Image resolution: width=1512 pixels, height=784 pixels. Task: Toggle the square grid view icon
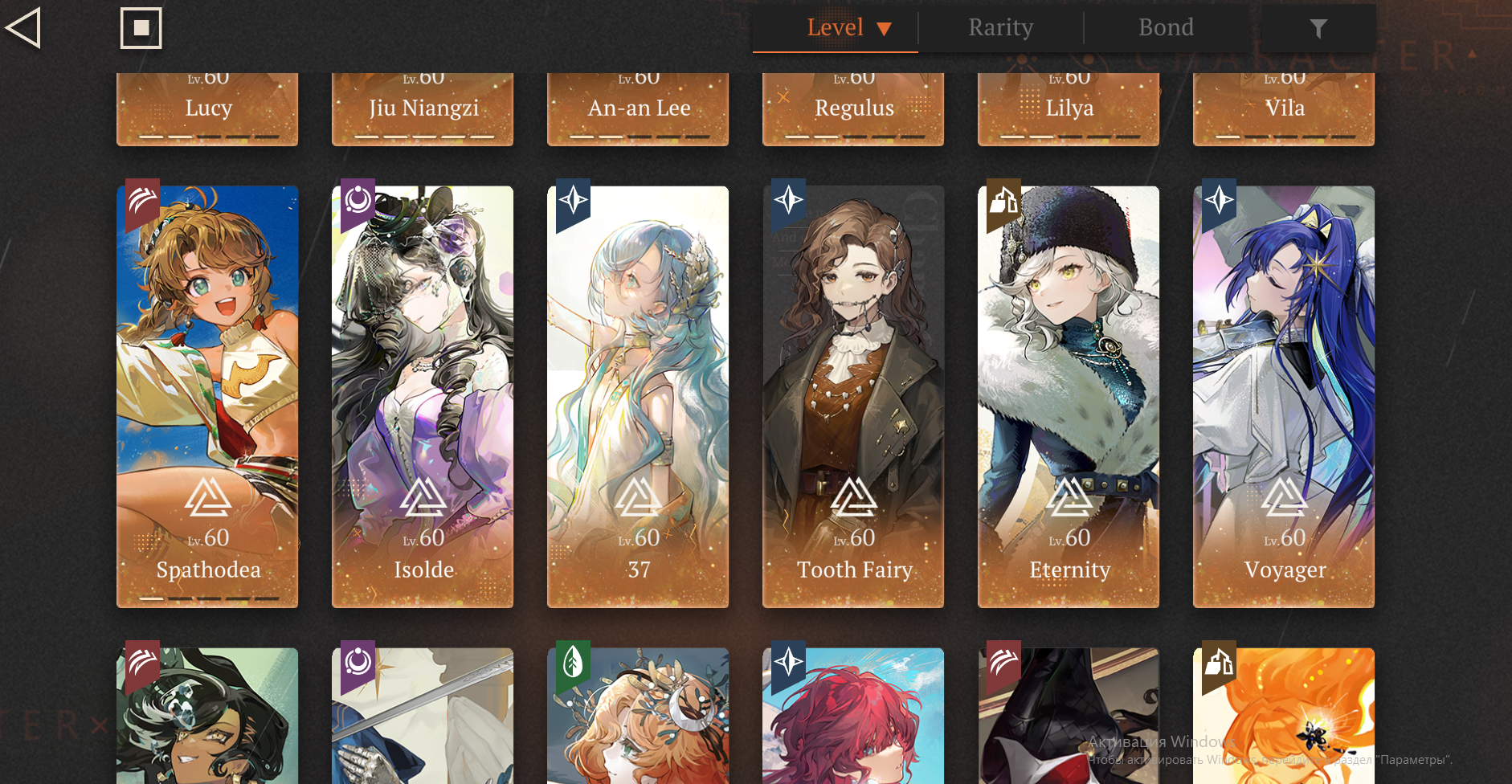click(141, 28)
